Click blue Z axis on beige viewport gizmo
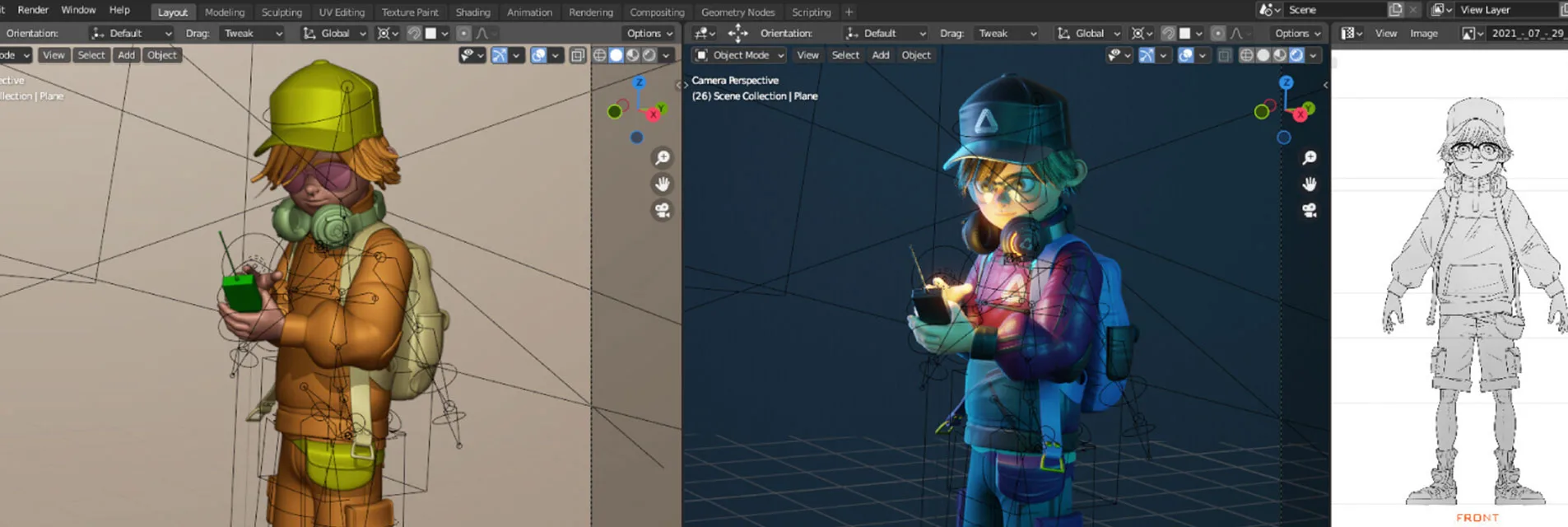This screenshot has height=527, width=1568. point(639,82)
